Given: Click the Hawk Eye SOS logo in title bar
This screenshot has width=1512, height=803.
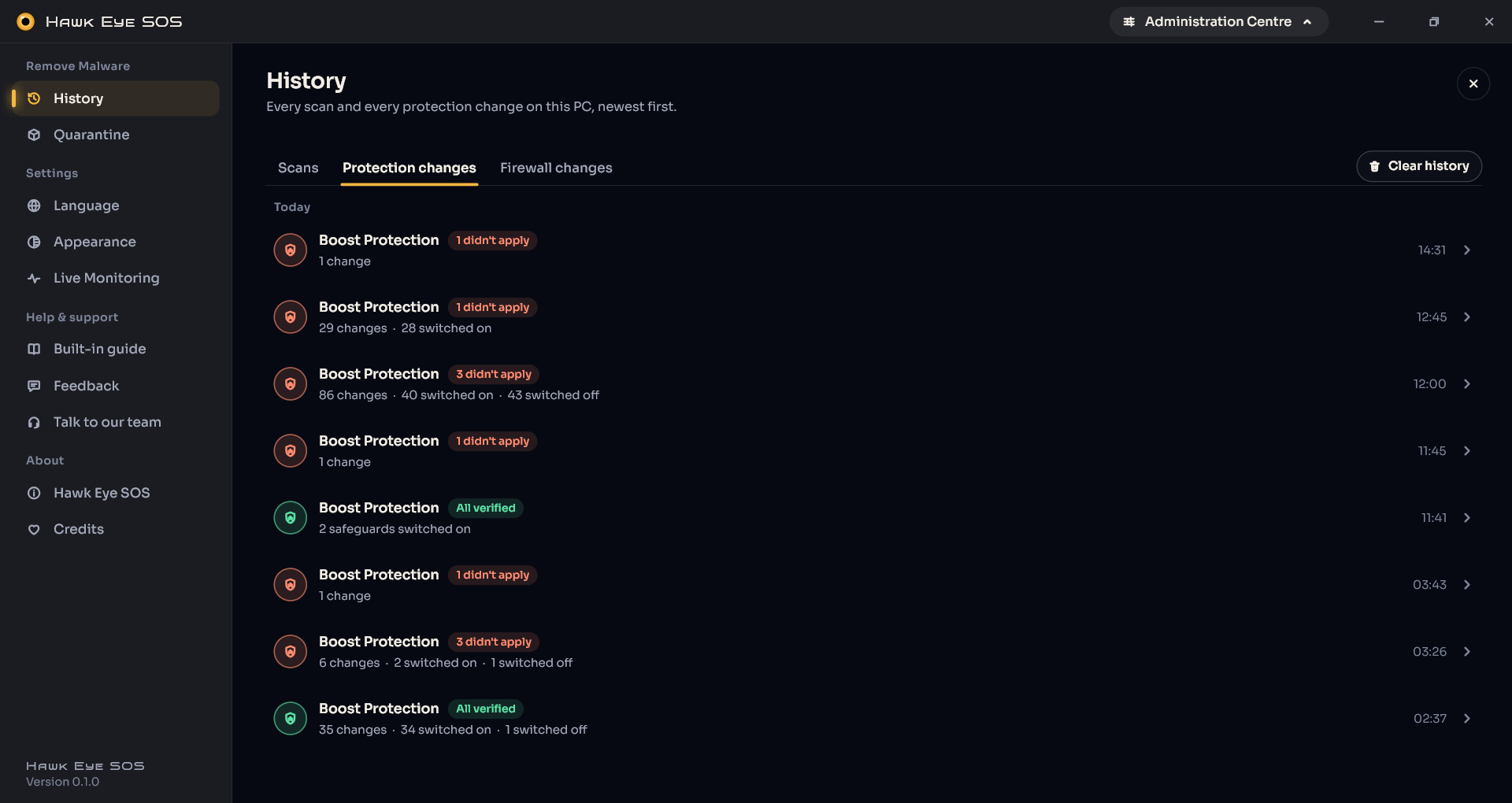Looking at the screenshot, I should coord(25,21).
